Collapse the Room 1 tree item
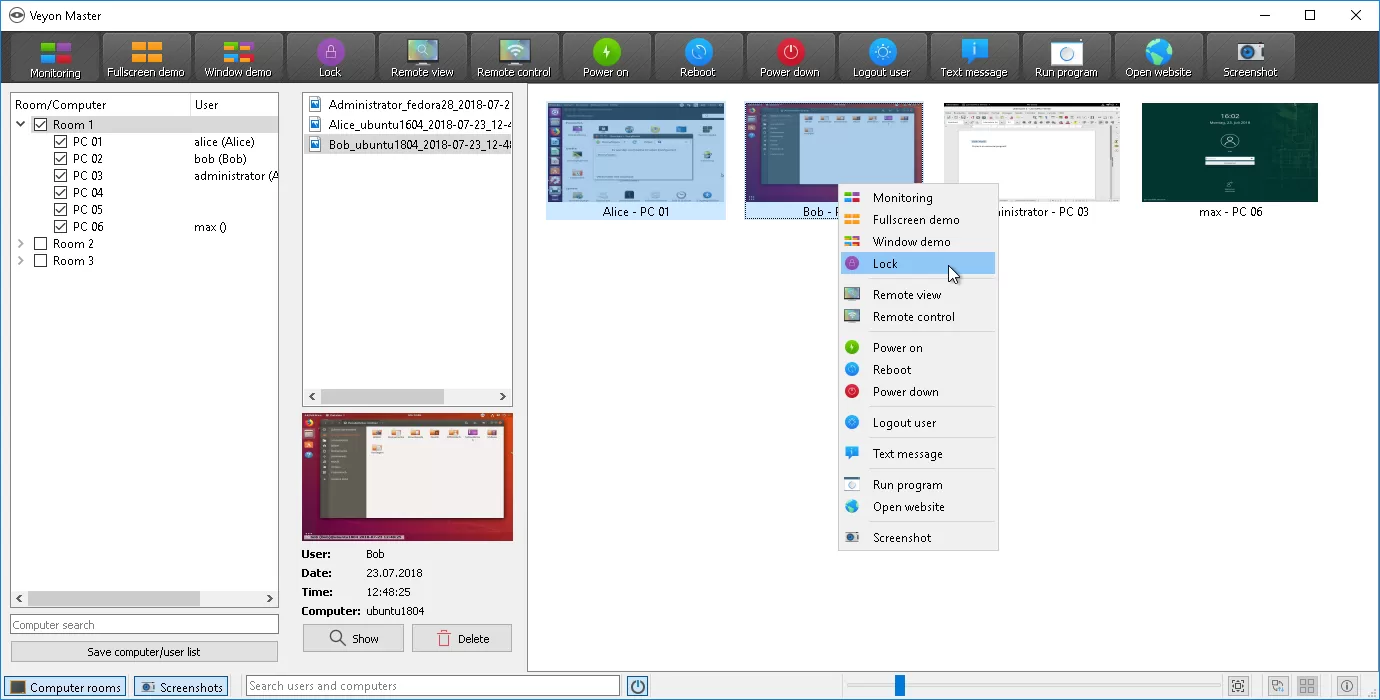The image size is (1380, 700). point(20,124)
